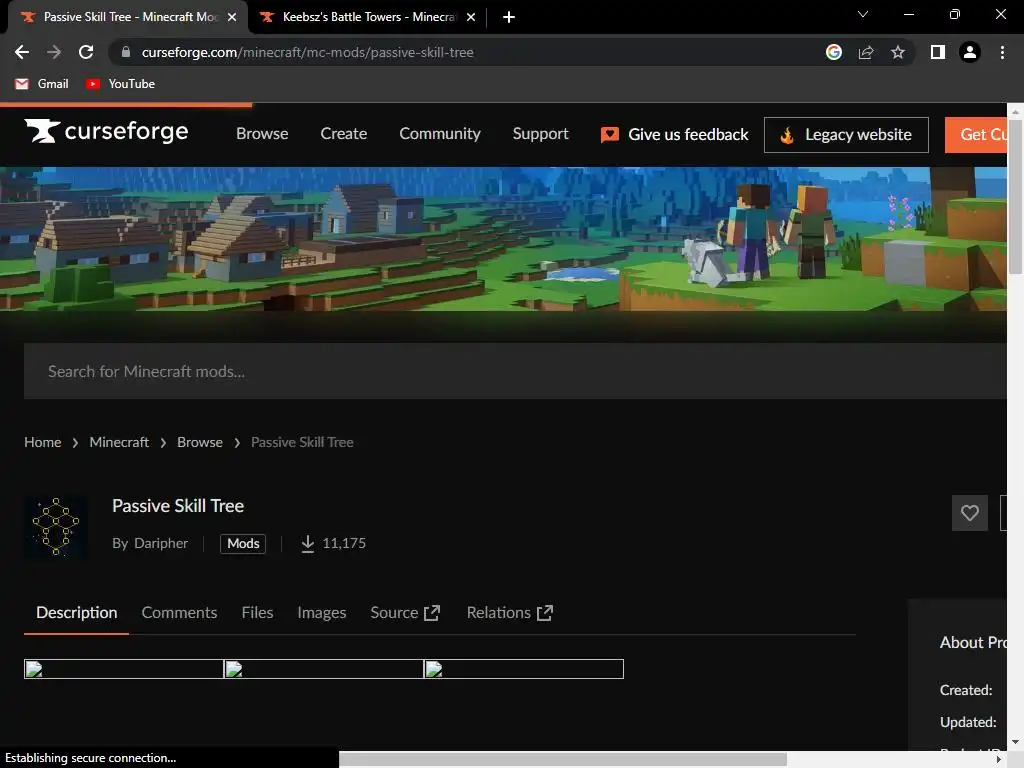
Task: Switch to the Files tab
Action: [257, 613]
